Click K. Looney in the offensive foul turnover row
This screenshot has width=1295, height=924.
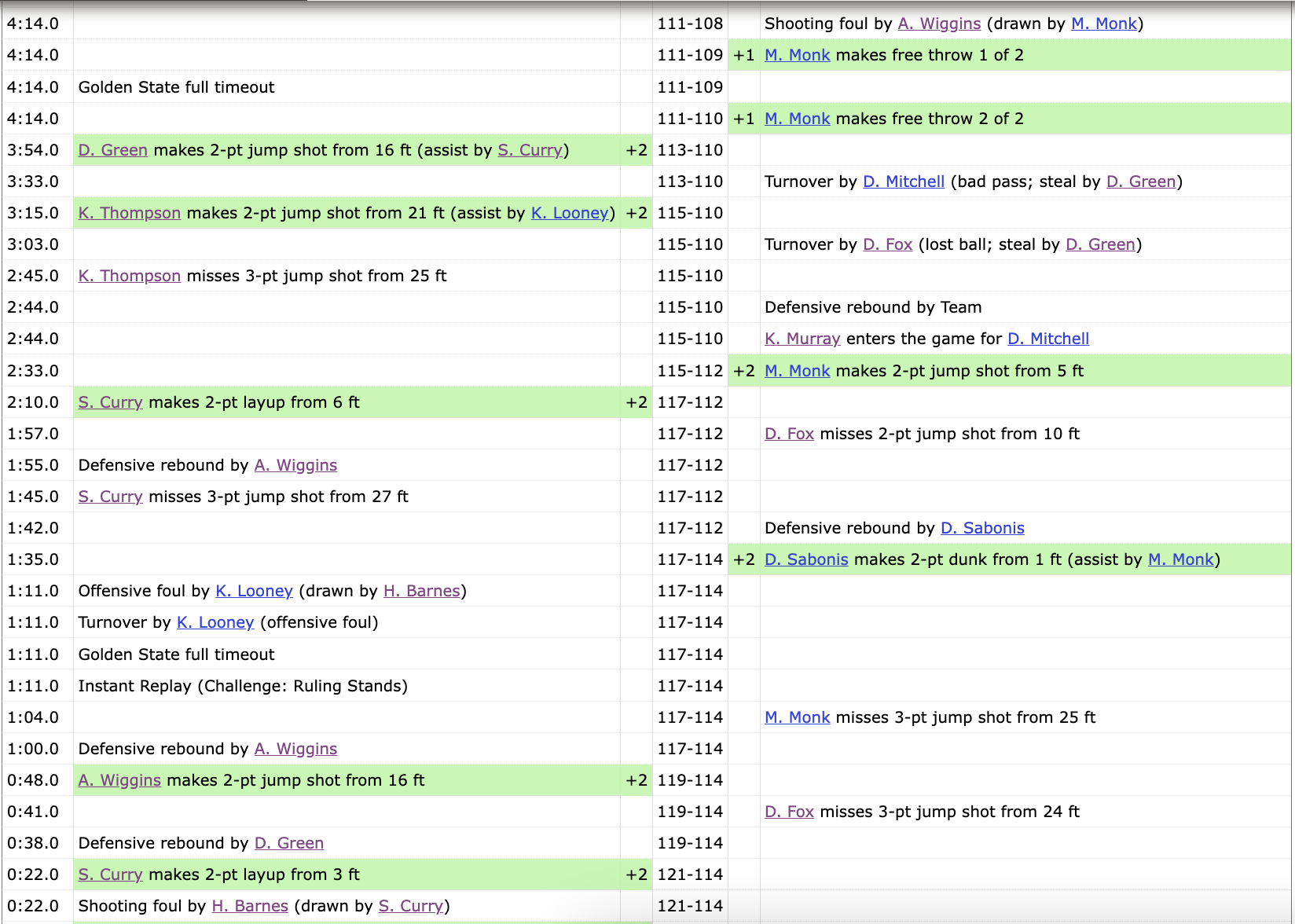(x=215, y=622)
